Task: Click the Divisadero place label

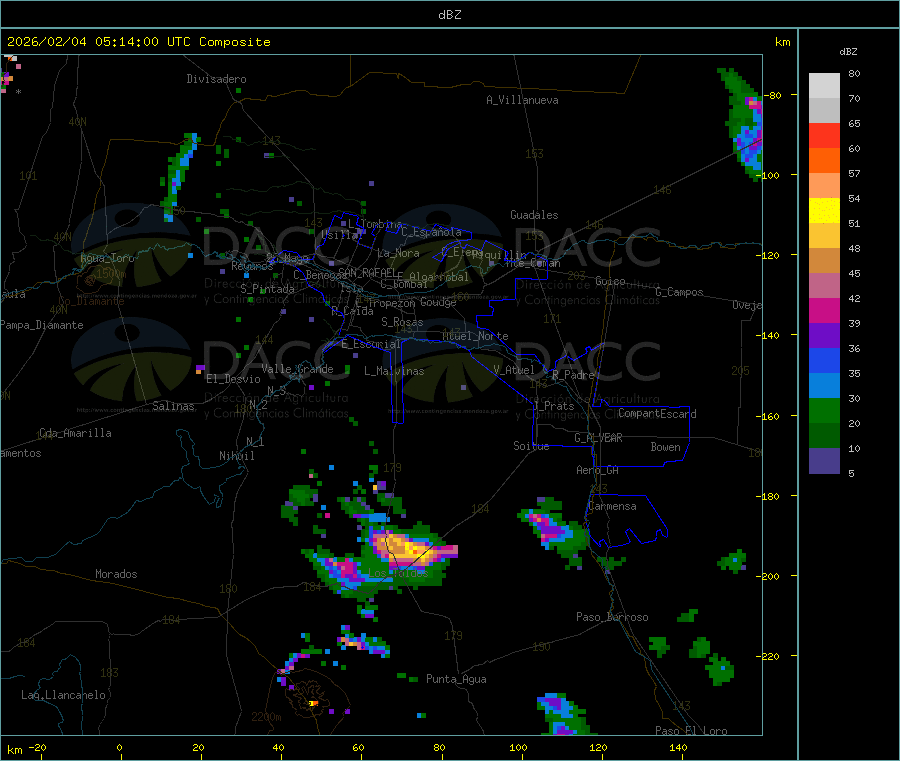Action: point(216,79)
